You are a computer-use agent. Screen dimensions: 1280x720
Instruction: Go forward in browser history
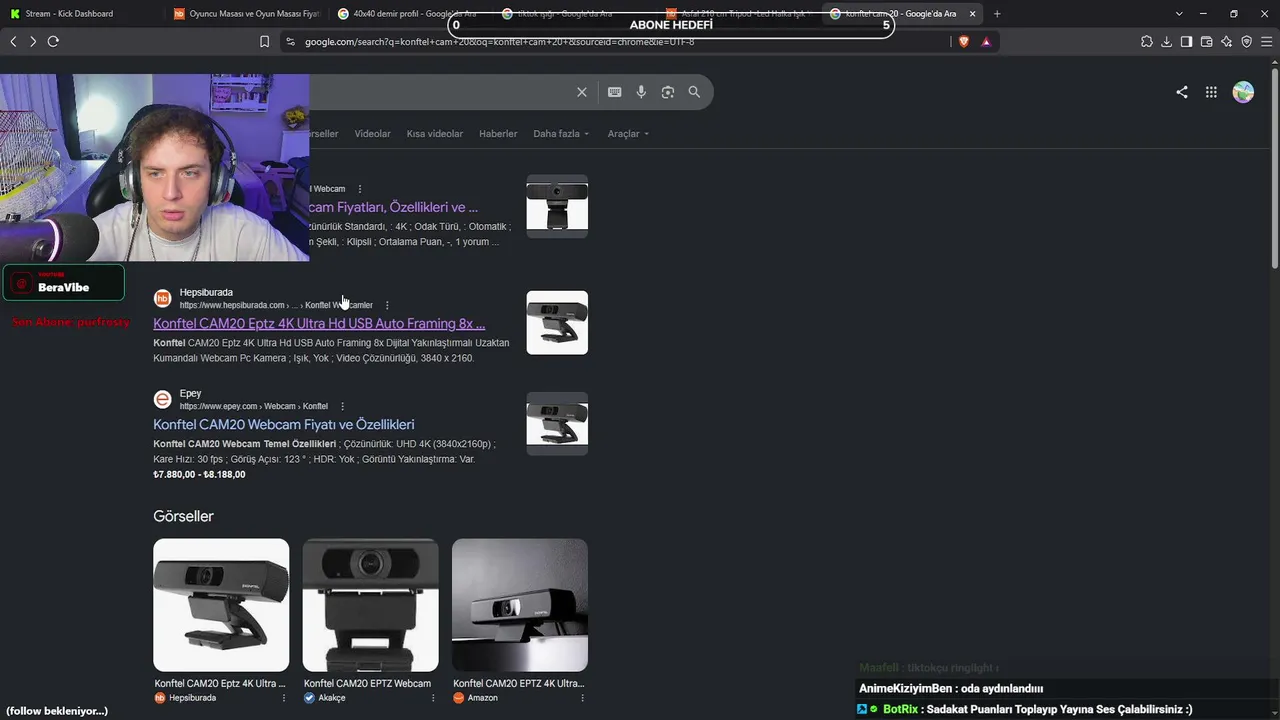point(33,41)
